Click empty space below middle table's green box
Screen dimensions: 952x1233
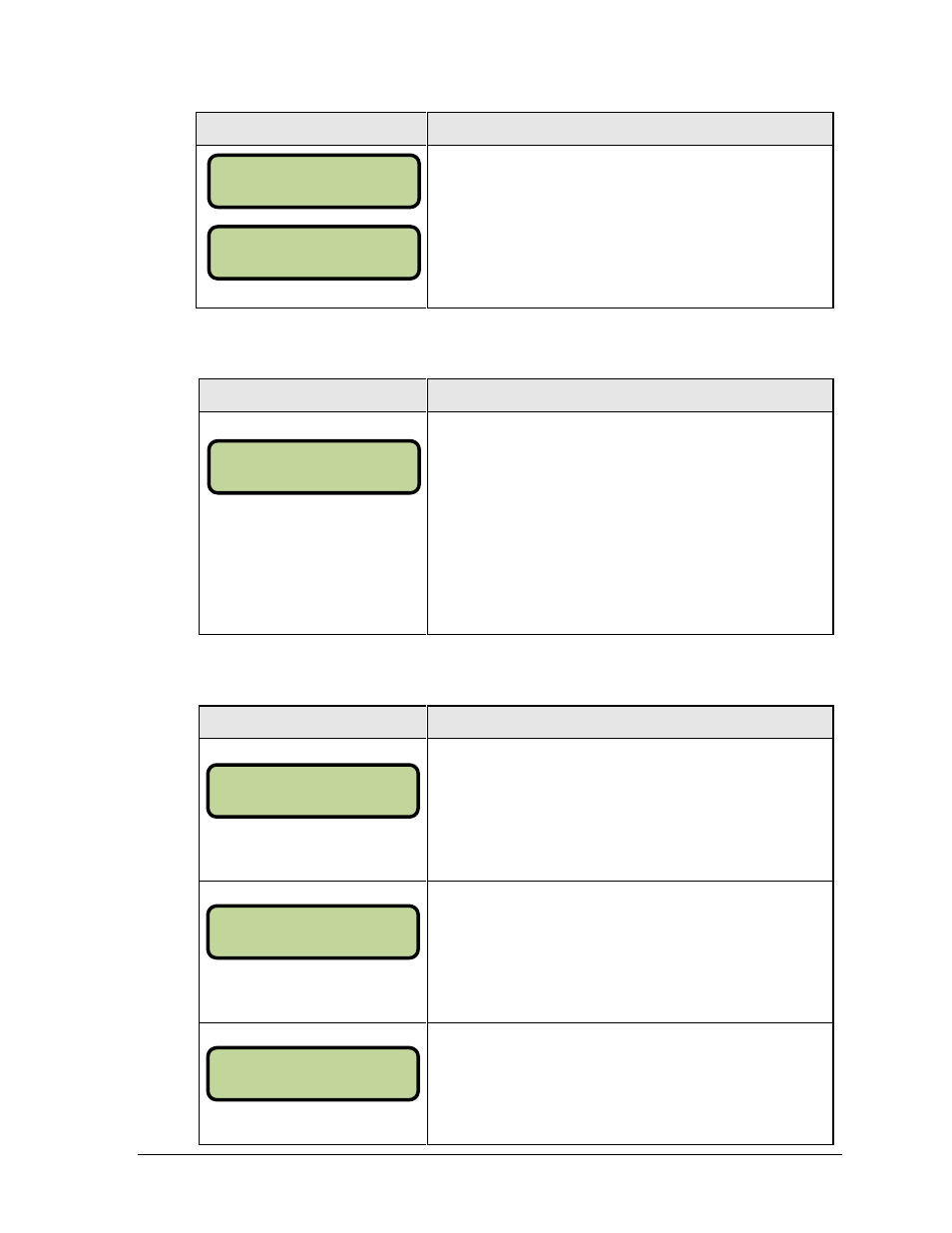pos(312,564)
